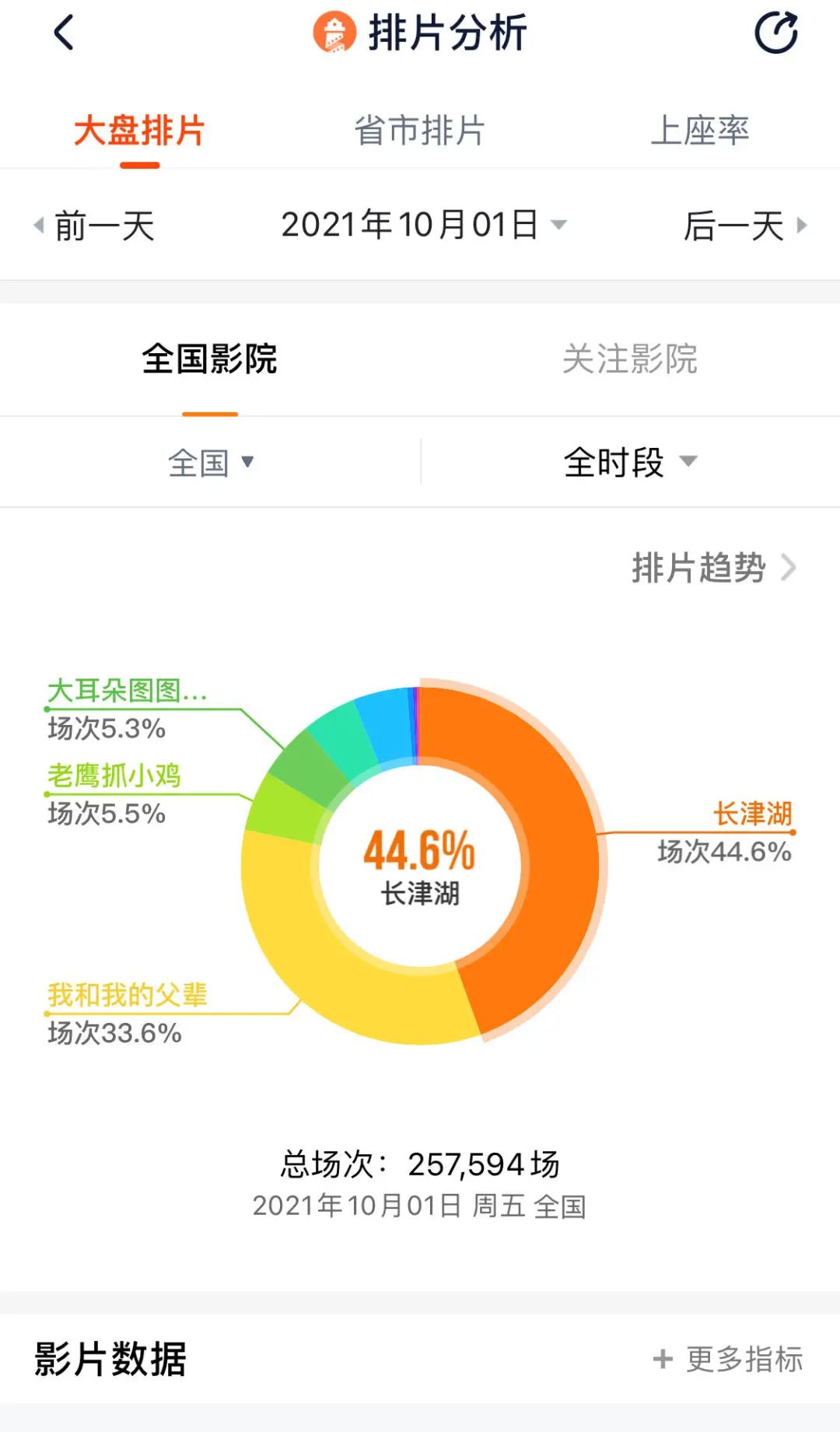Screen dimensions: 840x1432
Task: Click the next day right triangle
Action: [x=802, y=226]
